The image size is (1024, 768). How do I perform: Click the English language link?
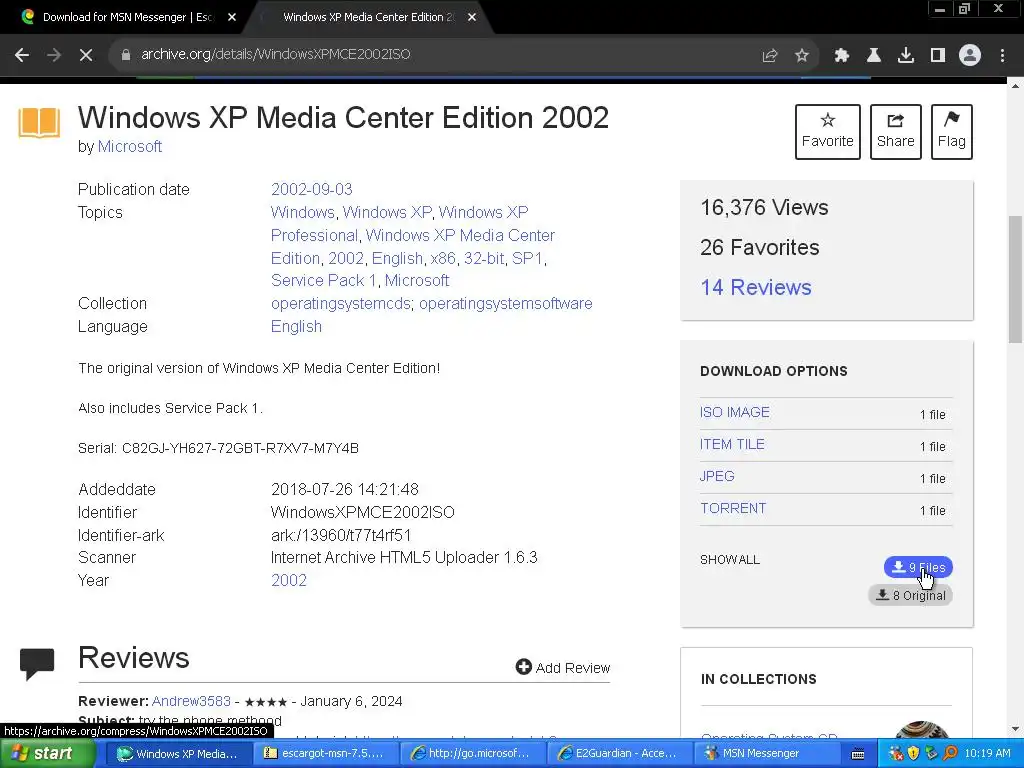tap(296, 327)
